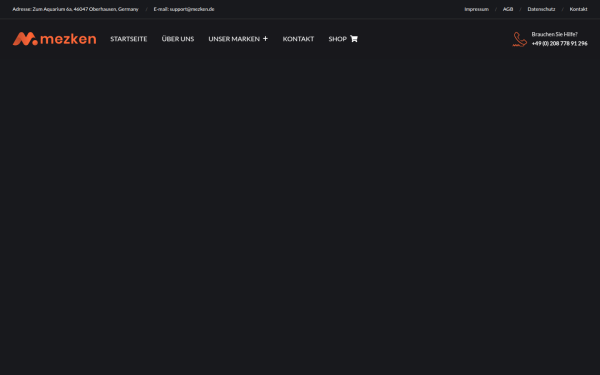Expand the Unser Marken plus submenu
This screenshot has height=375, width=600.
coord(265,39)
